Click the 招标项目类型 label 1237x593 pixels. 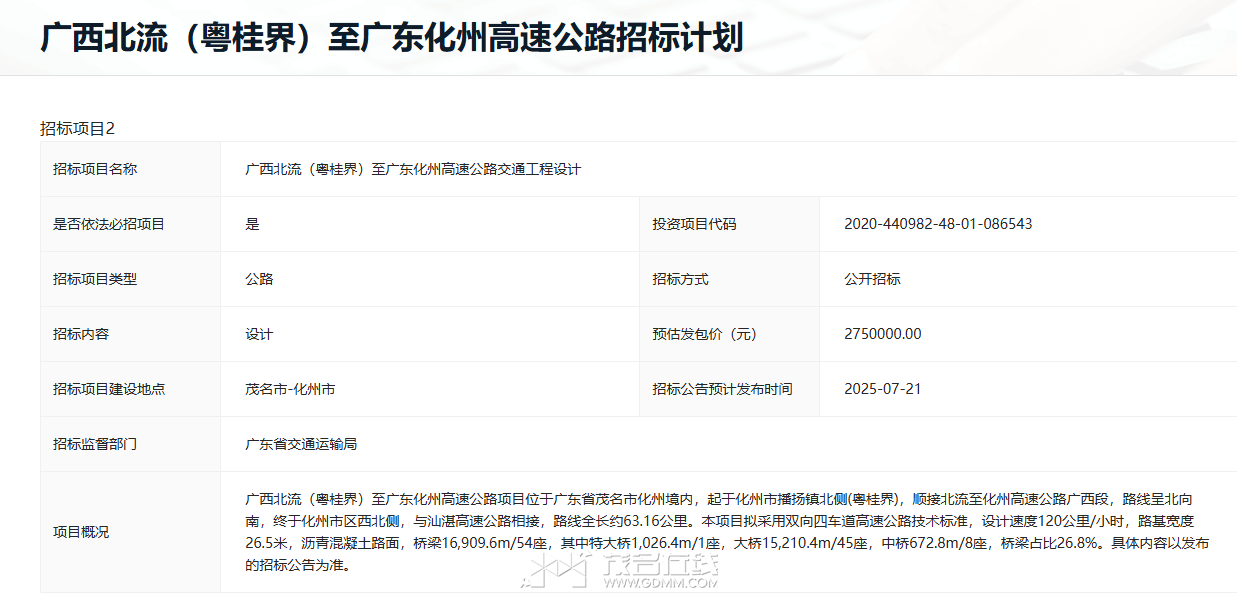tap(95, 279)
